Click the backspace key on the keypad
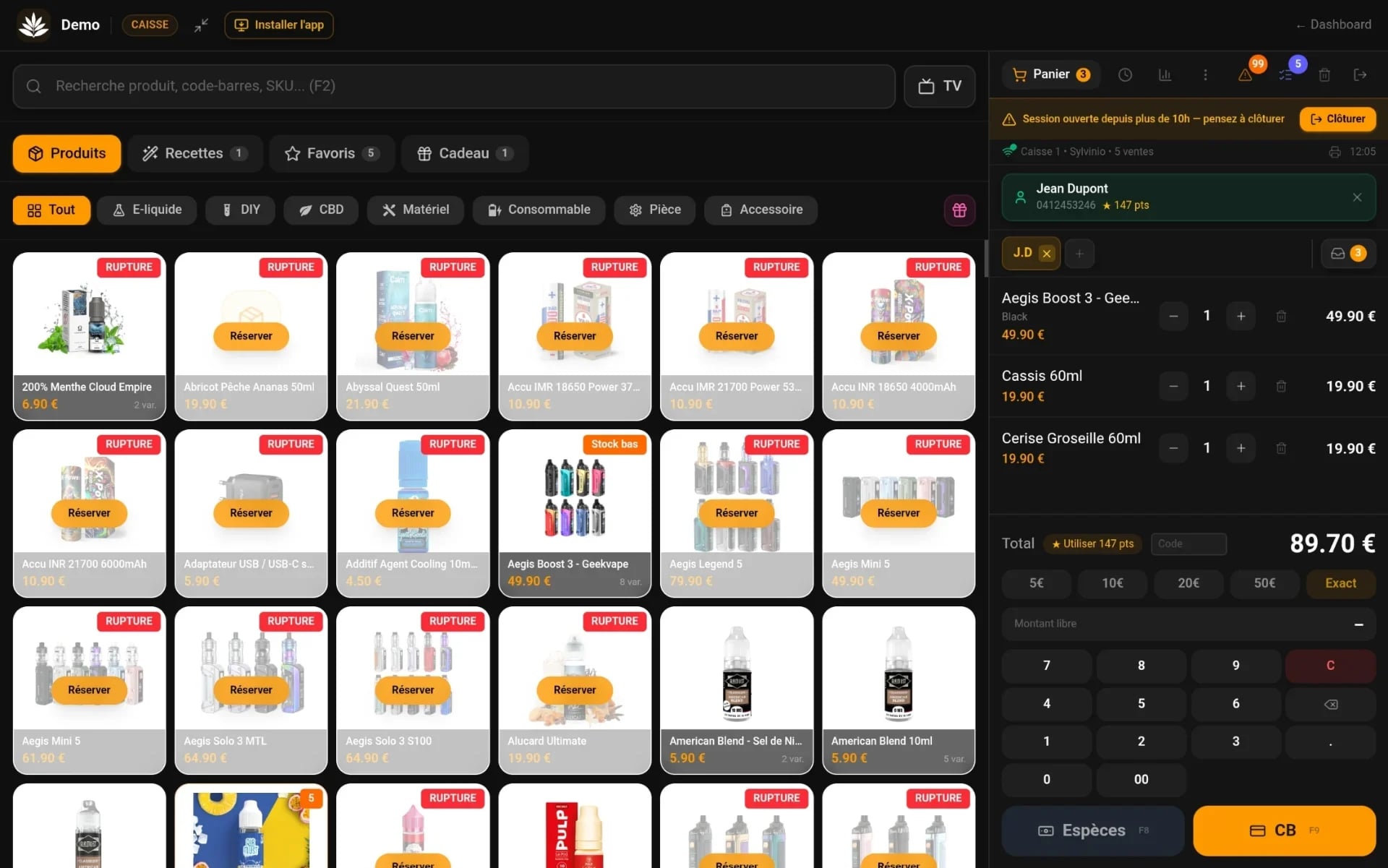Viewport: 1388px width, 868px height. 1330,704
